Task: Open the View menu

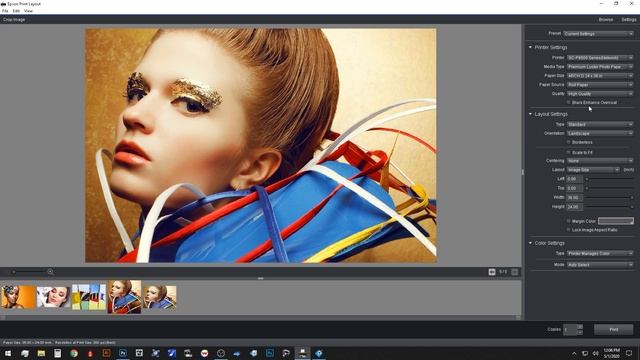Action: [x=29, y=11]
